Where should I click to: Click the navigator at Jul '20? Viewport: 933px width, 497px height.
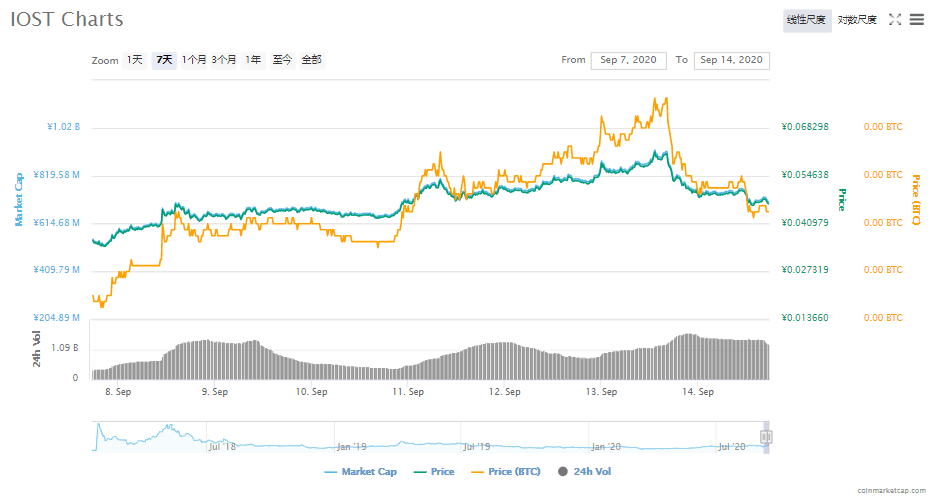(731, 446)
